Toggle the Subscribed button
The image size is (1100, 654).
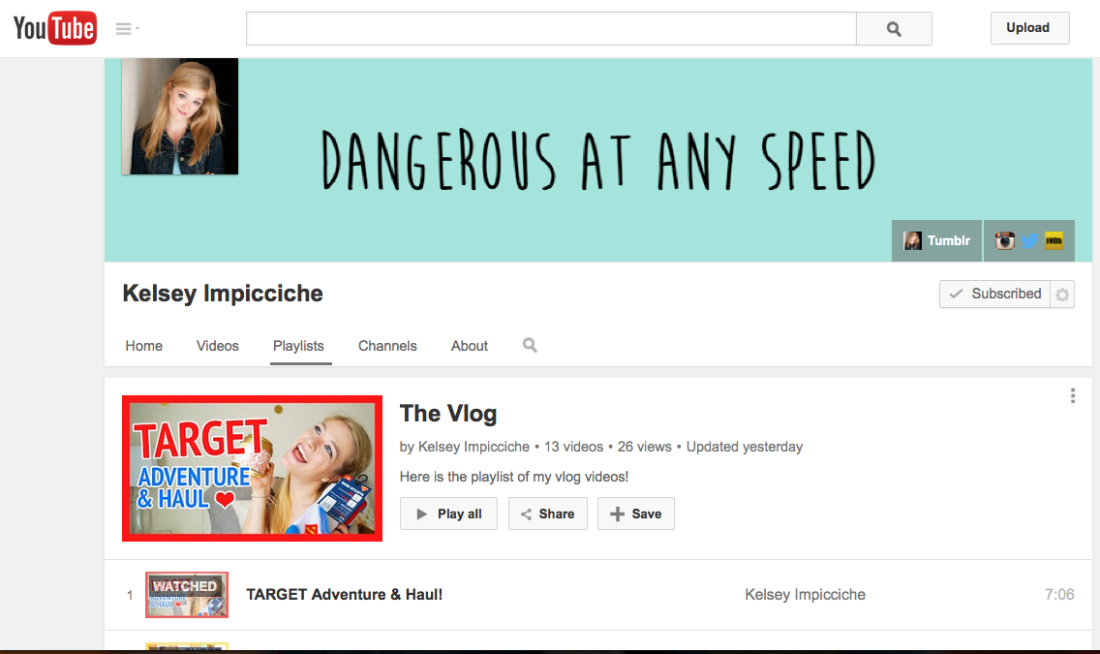pos(995,294)
